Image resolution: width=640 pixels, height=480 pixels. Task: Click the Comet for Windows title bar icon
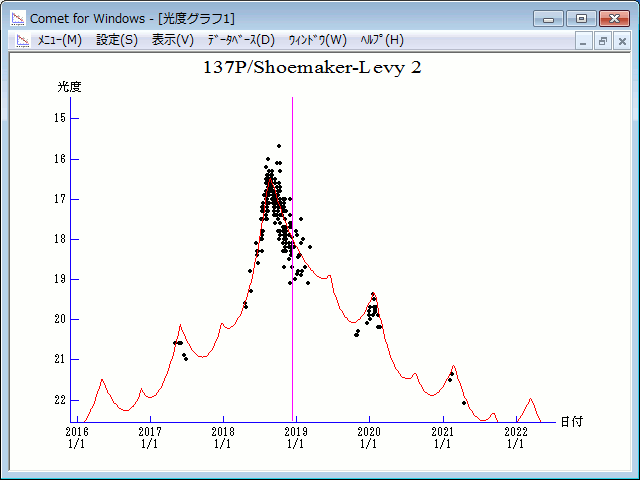(x=17, y=18)
